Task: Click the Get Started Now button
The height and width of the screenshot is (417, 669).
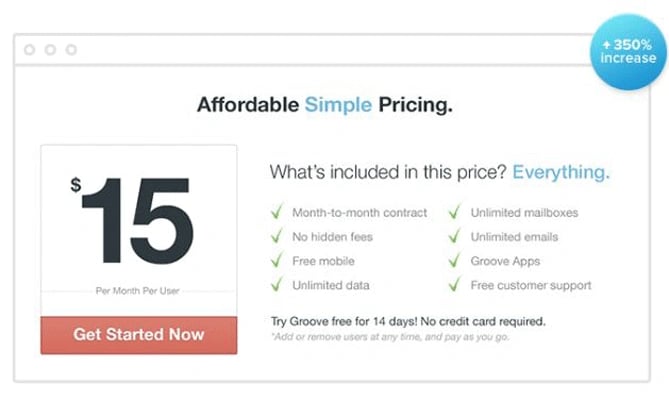Action: tap(139, 335)
